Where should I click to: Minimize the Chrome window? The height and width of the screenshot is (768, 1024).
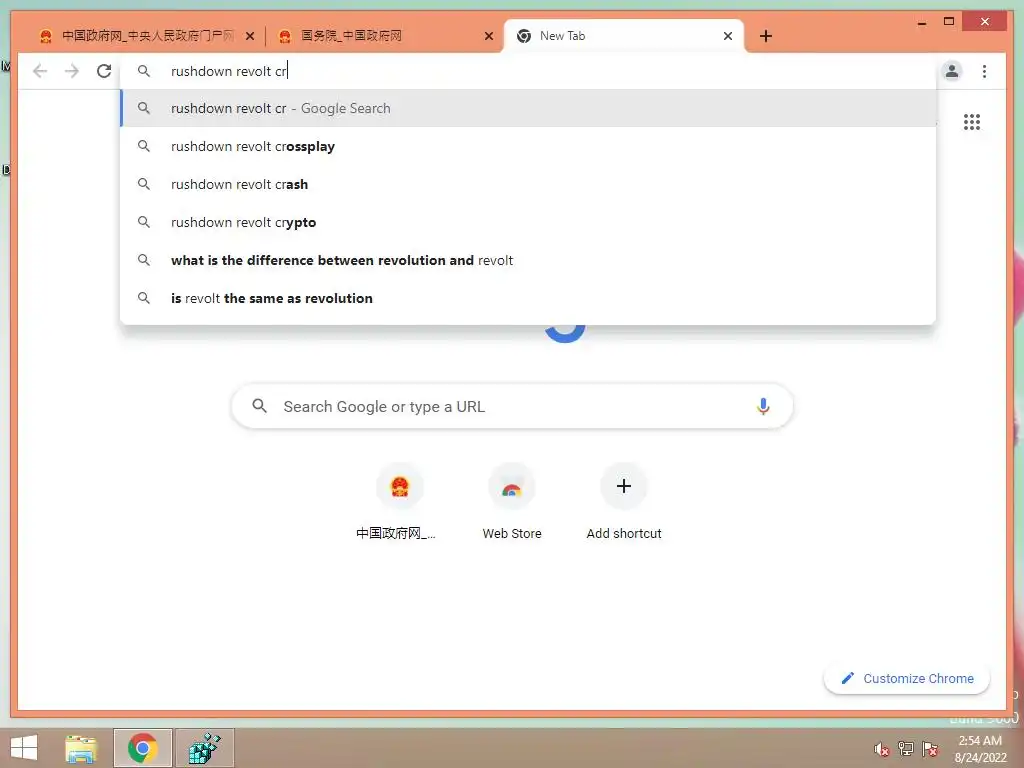pos(922,22)
